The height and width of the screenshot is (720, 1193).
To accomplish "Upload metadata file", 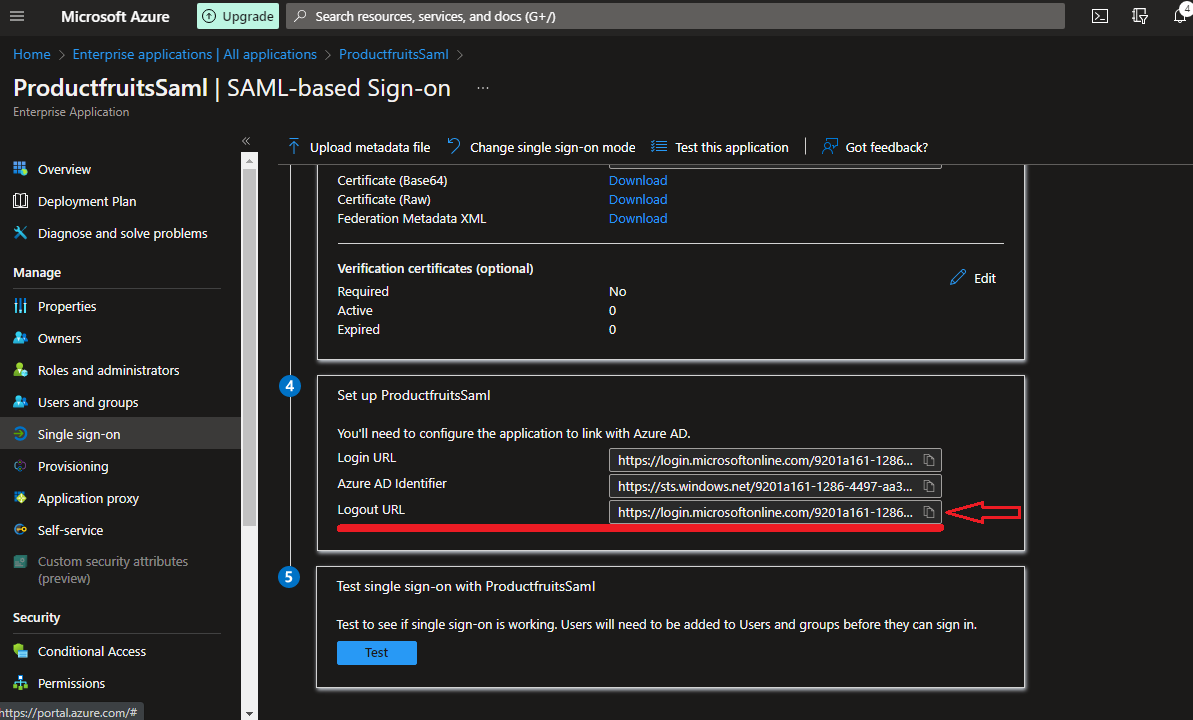I will (358, 146).
